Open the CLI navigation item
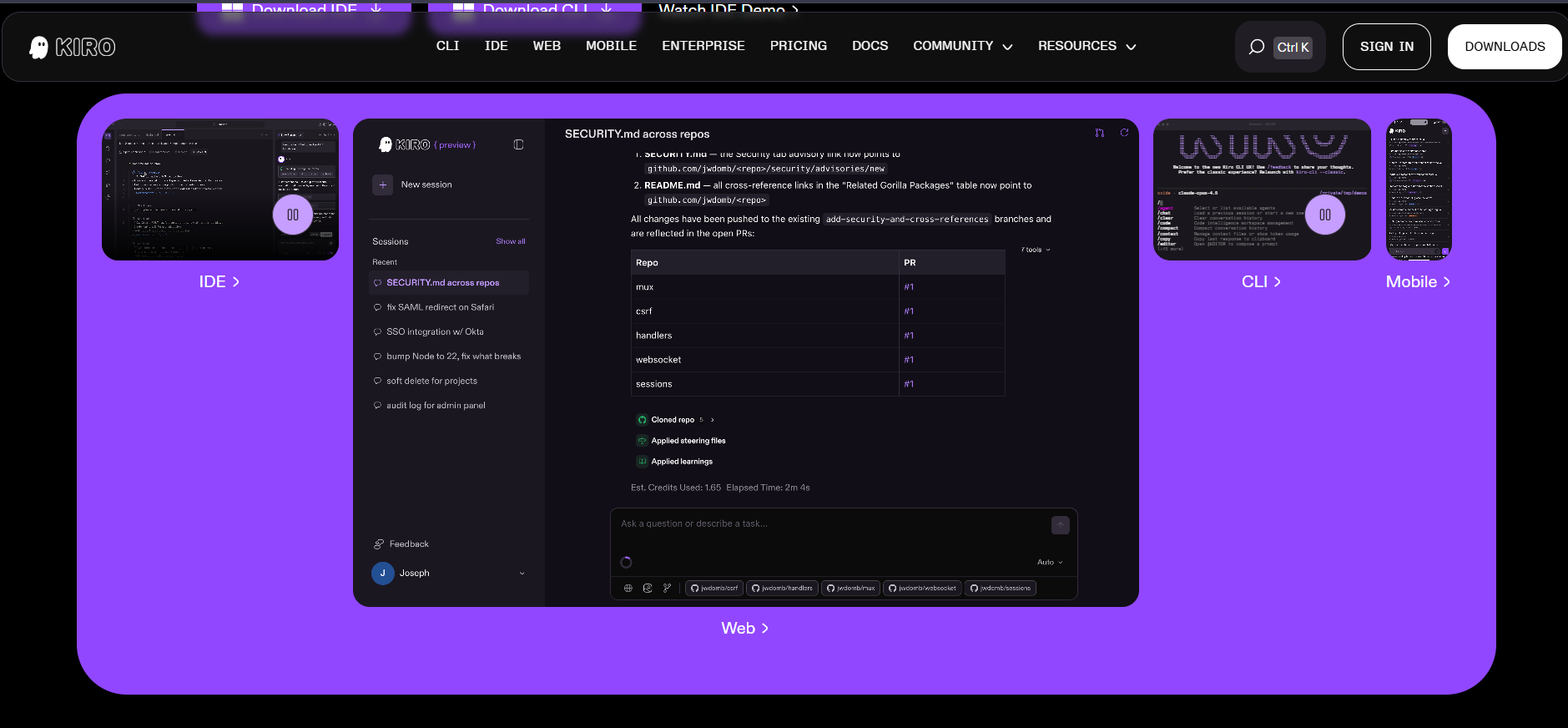 447,46
